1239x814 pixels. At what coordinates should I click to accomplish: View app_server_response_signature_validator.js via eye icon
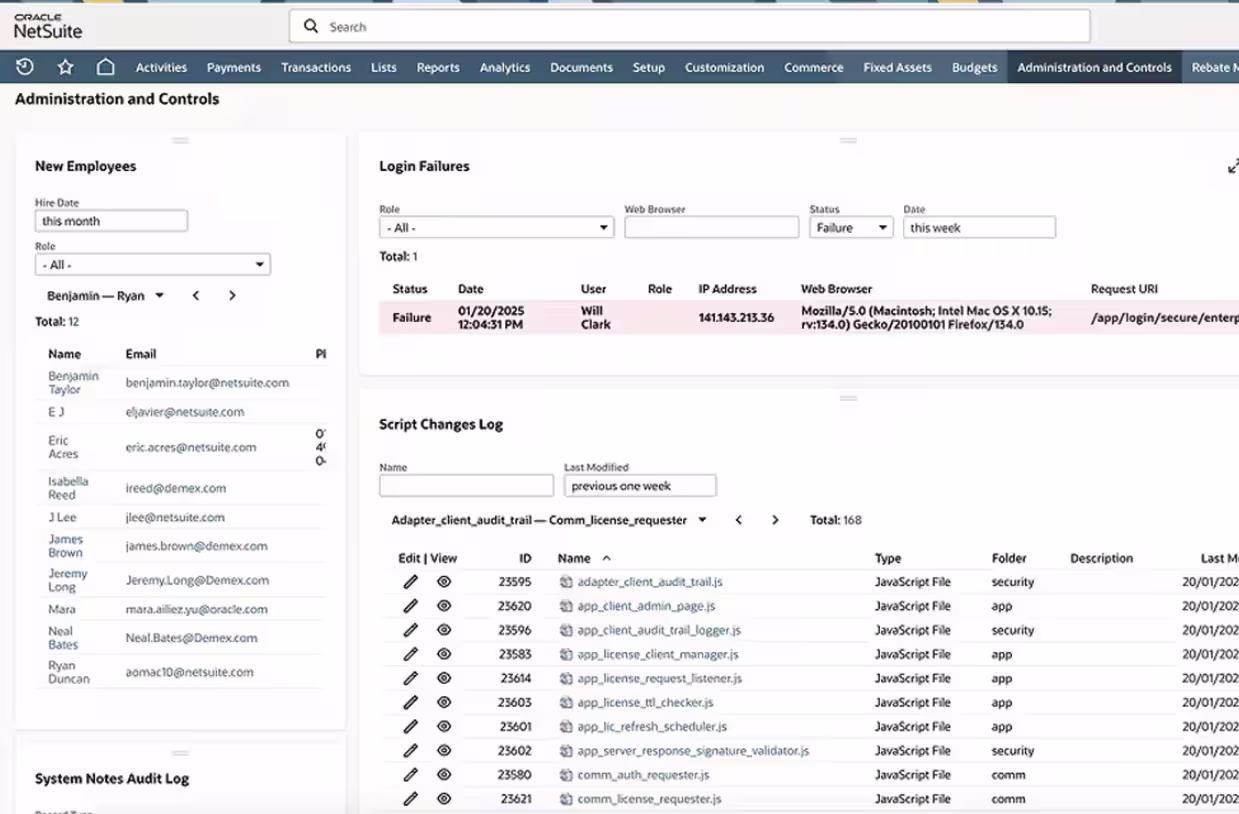[444, 751]
